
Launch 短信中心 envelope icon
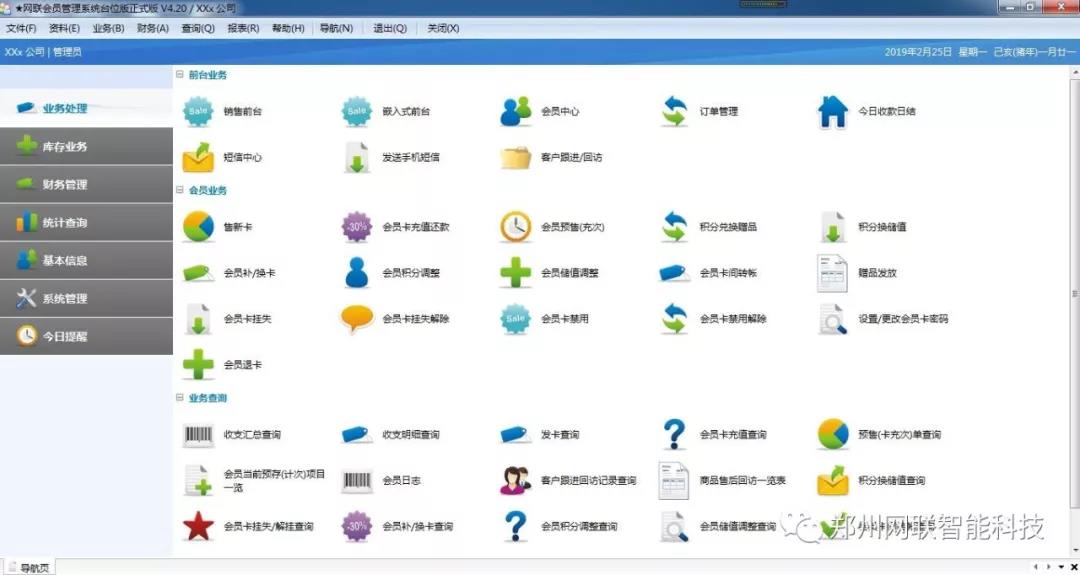coord(198,157)
